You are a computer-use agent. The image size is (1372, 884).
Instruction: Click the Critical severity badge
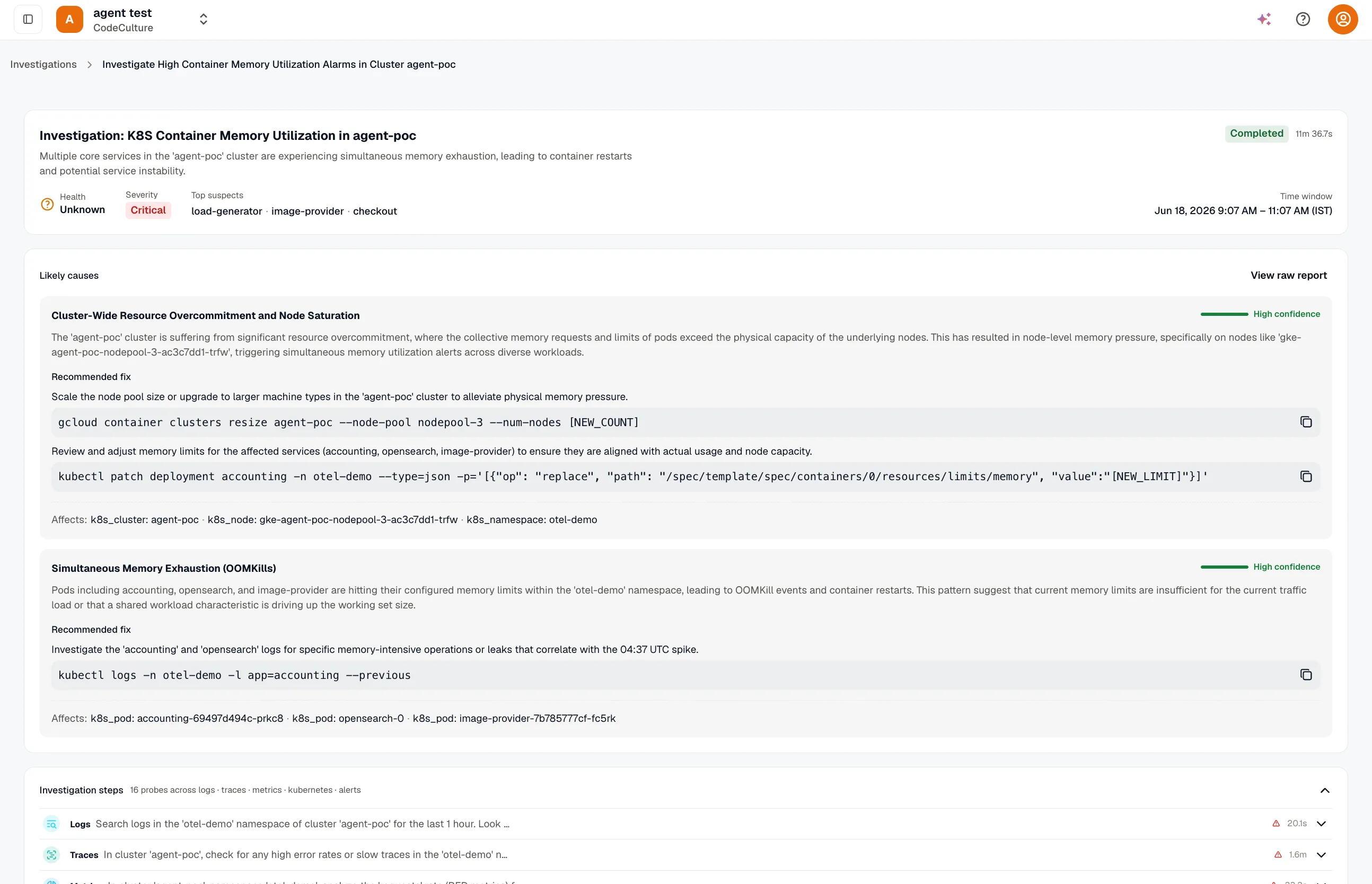point(148,210)
